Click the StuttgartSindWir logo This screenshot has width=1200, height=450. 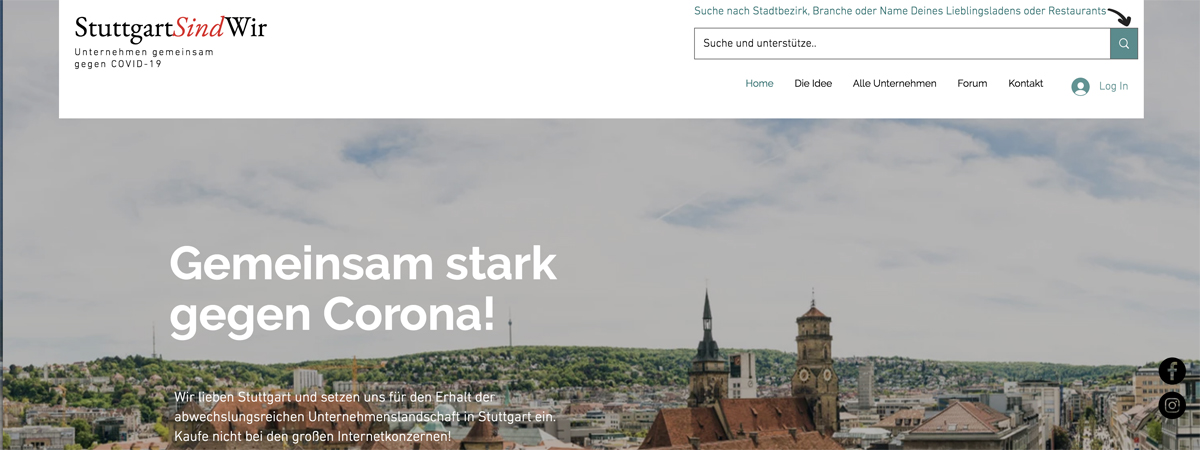[x=171, y=28]
